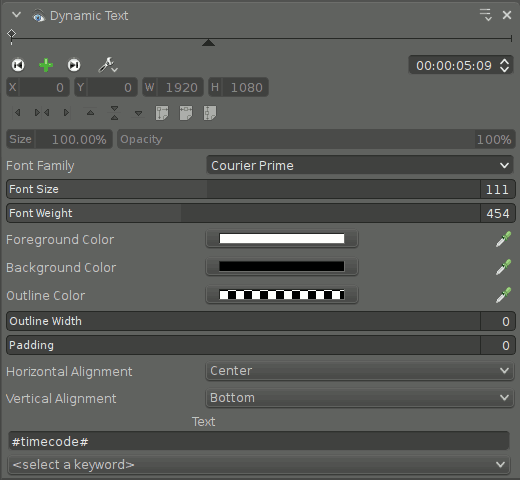The image size is (520, 480).
Task: Pick outline color with eyedropper
Action: 503,295
